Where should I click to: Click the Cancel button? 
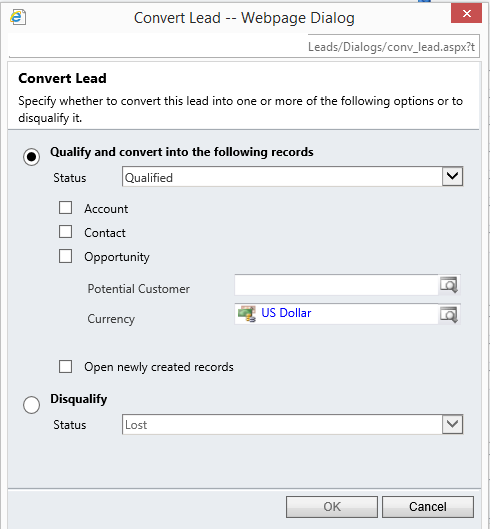pyautogui.click(x=428, y=507)
